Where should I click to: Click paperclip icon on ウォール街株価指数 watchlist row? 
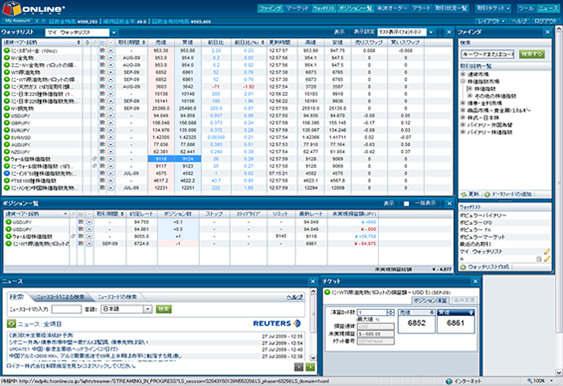tap(94, 159)
